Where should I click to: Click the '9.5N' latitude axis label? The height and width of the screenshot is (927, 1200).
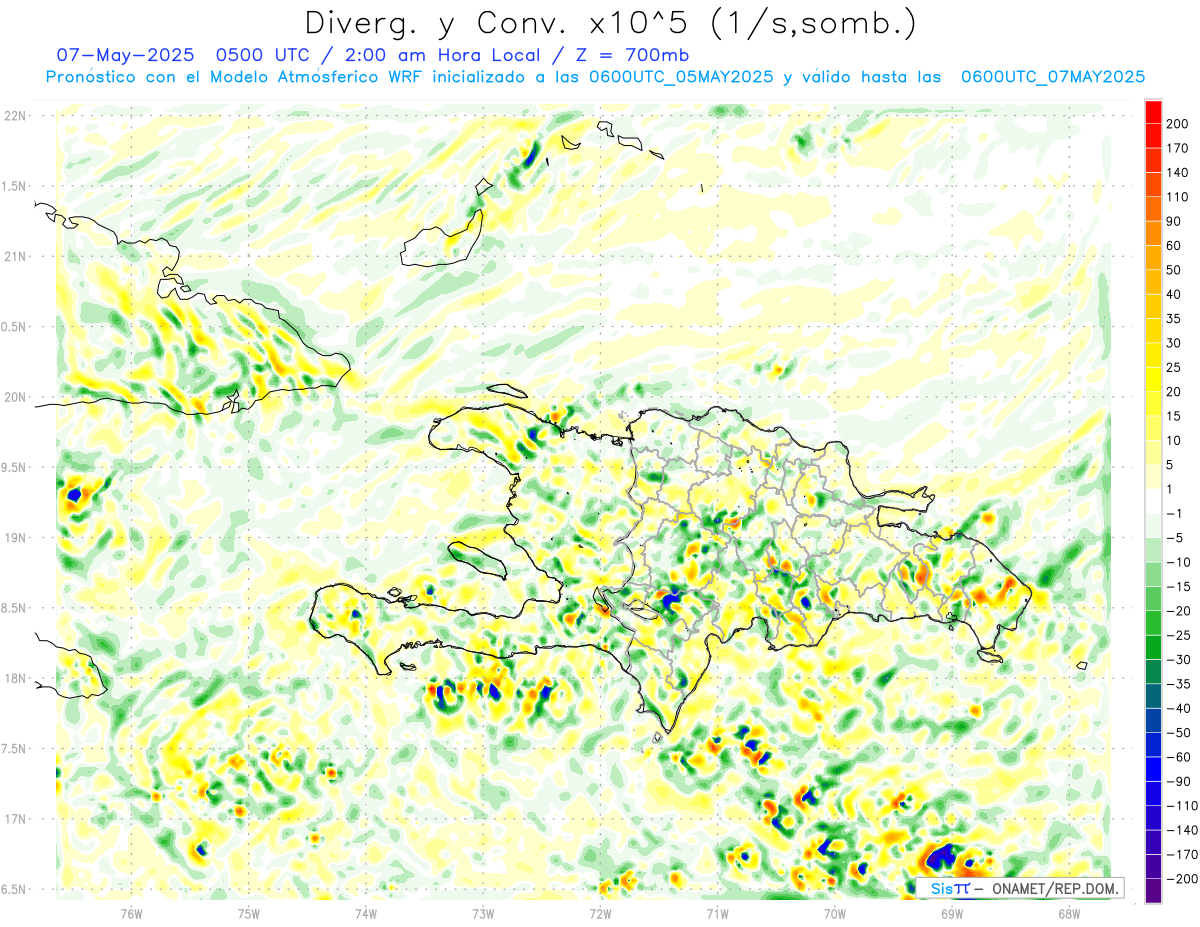(x=14, y=467)
